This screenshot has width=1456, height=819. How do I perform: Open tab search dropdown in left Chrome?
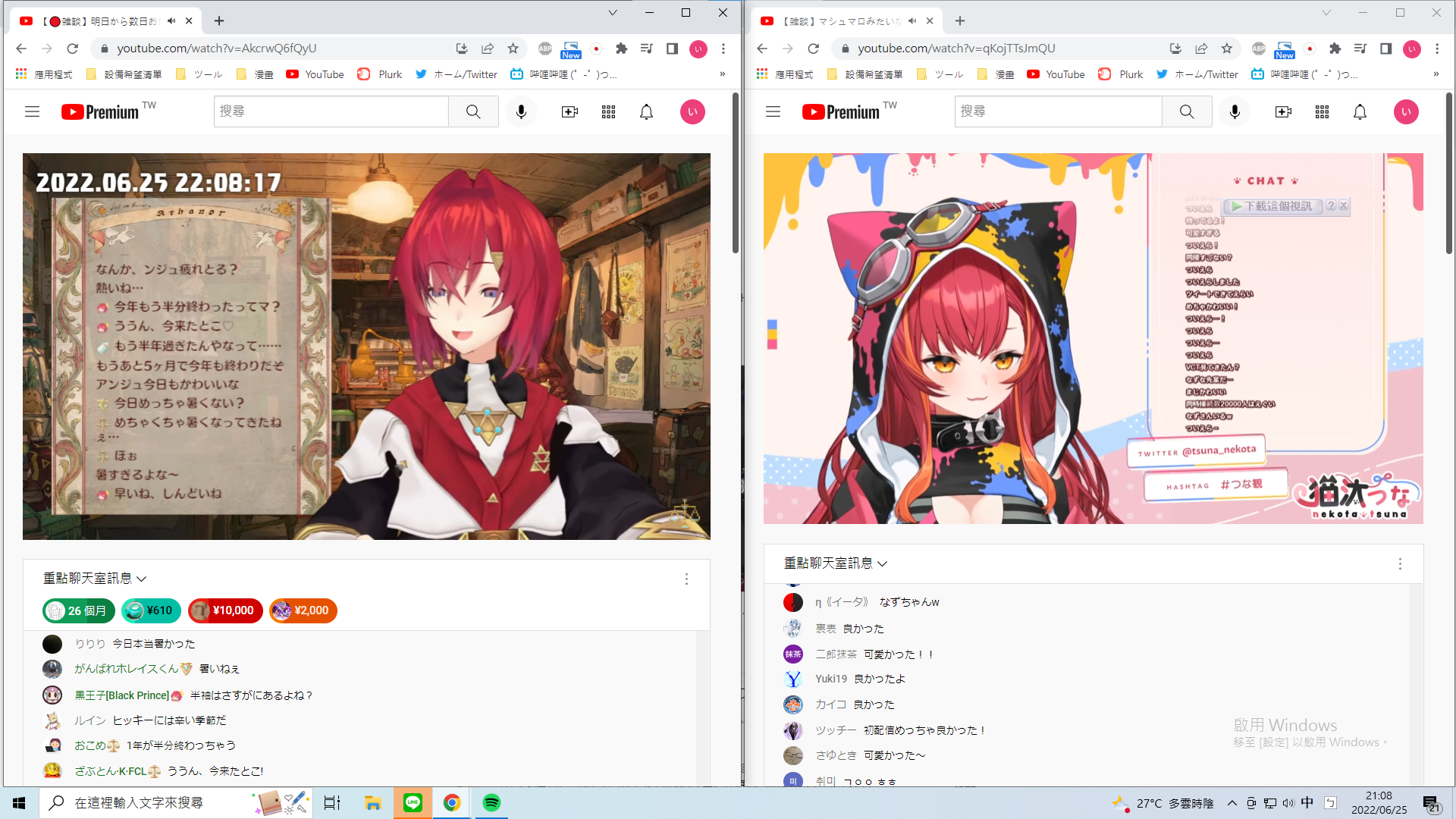click(613, 13)
